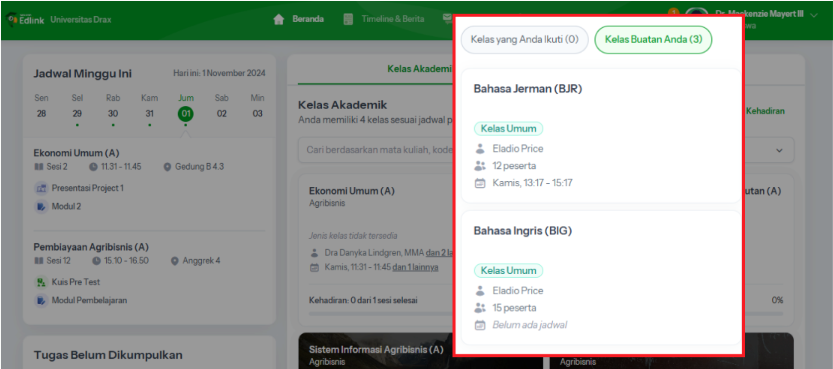
Task: Select Friday 01 highlighted day
Action: click(x=185, y=114)
